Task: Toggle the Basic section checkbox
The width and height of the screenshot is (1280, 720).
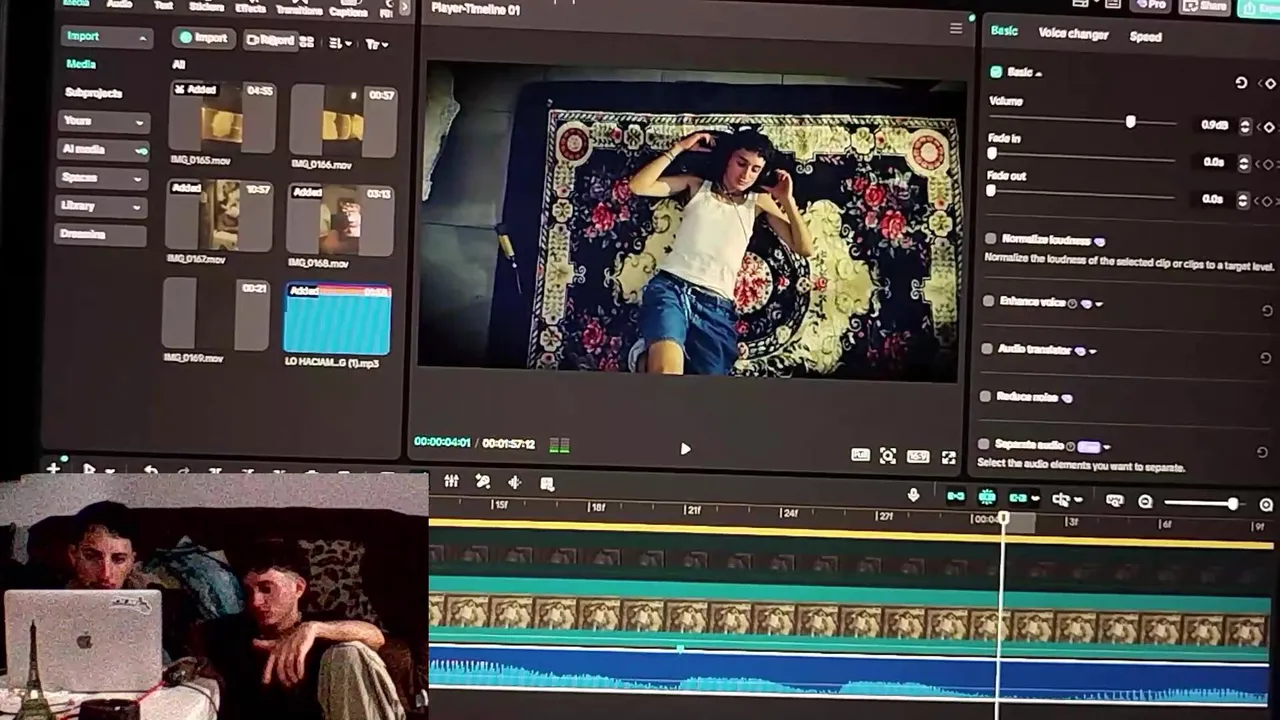Action: coord(996,72)
